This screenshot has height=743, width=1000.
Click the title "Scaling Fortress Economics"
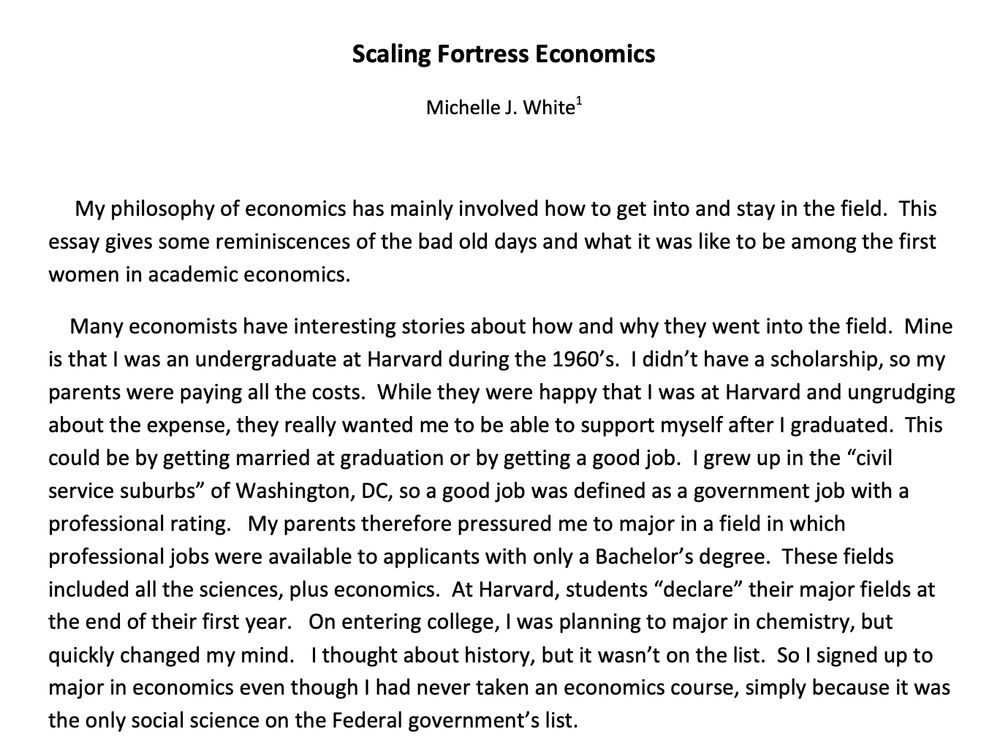pyautogui.click(x=503, y=54)
